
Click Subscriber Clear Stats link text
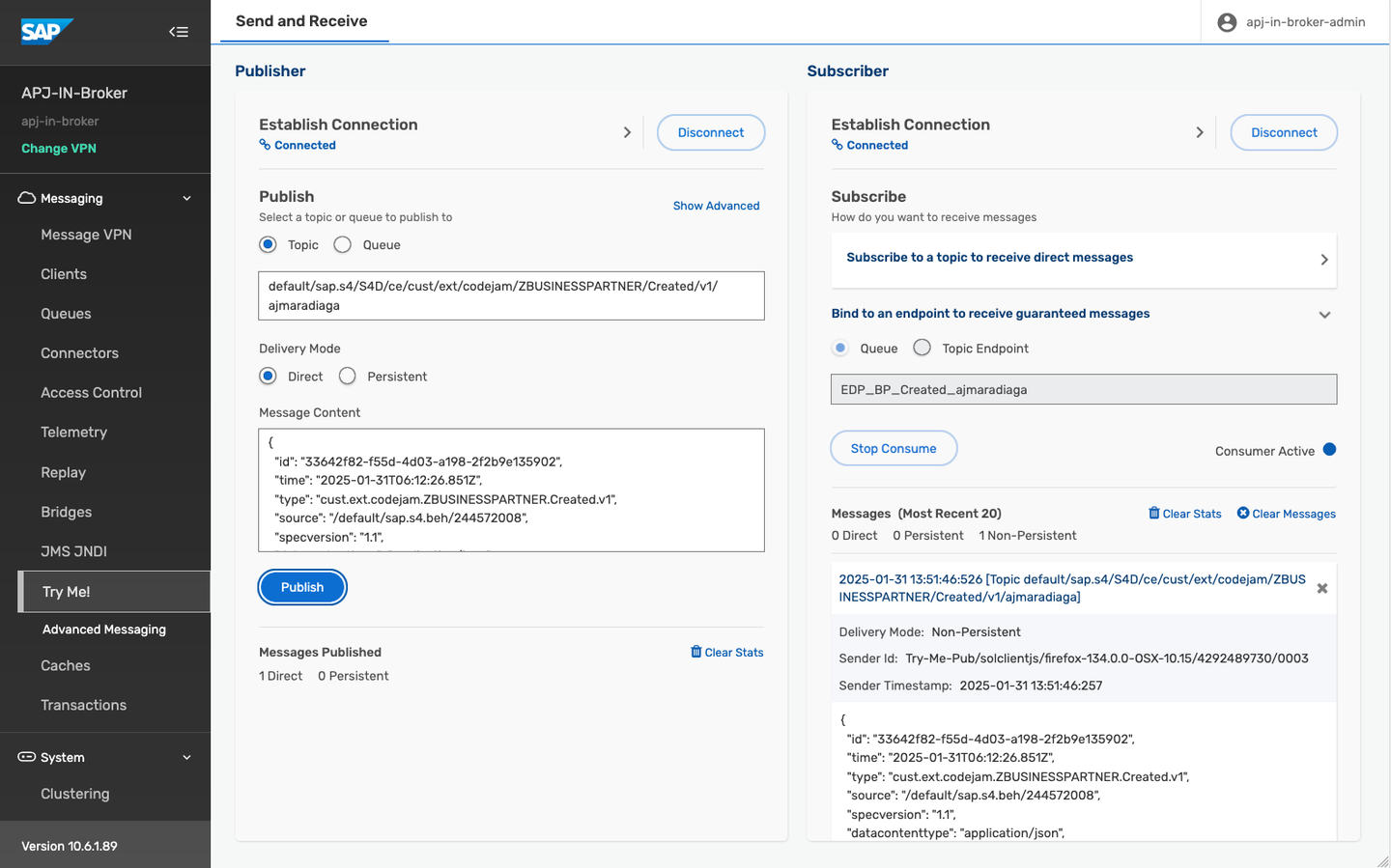pos(1192,514)
